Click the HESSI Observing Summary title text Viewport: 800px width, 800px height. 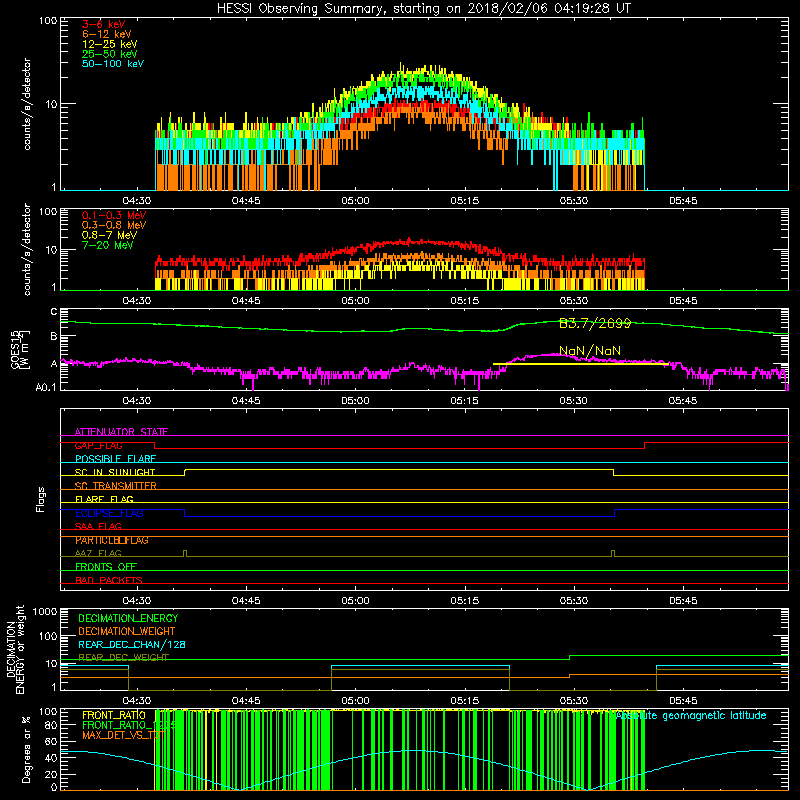pos(424,9)
